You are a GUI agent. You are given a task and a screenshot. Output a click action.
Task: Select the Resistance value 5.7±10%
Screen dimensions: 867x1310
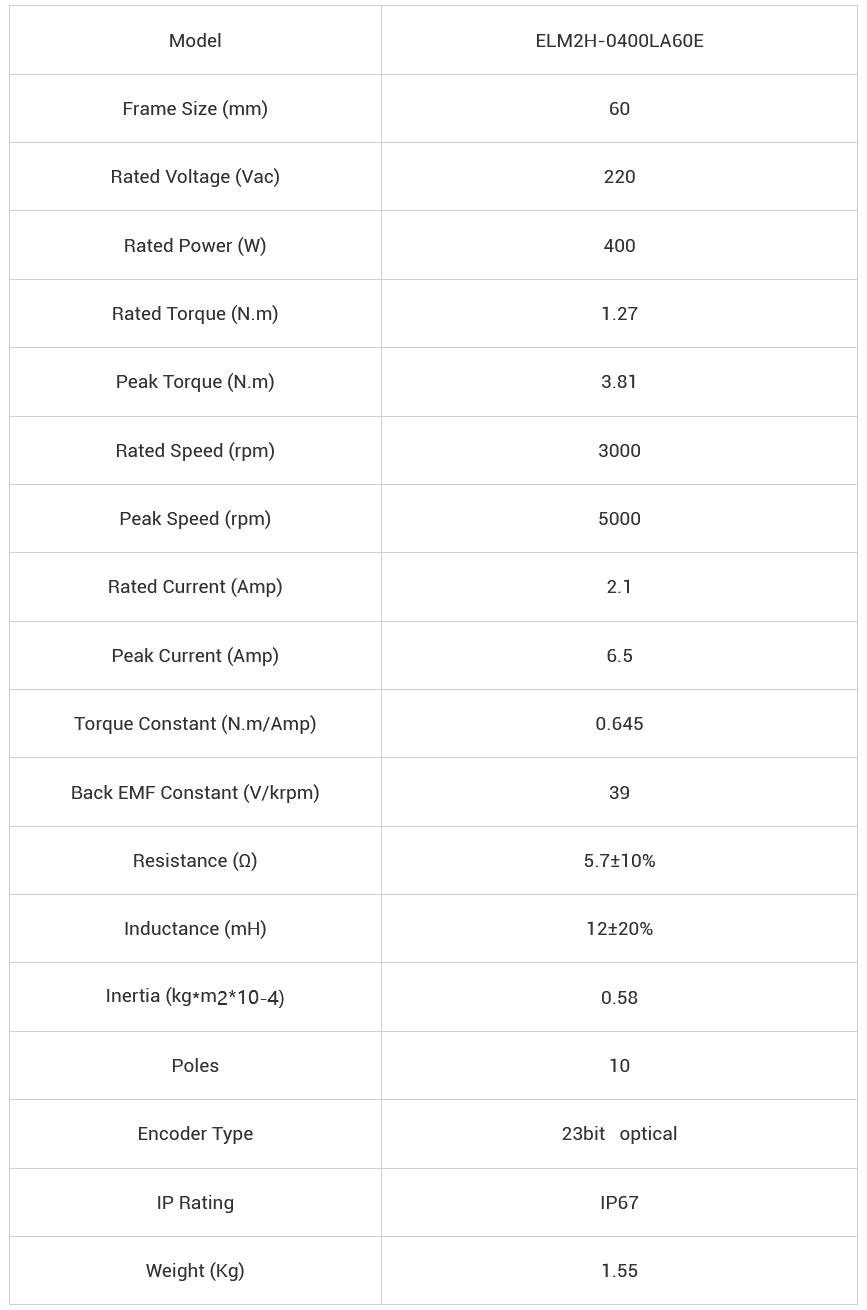point(619,861)
